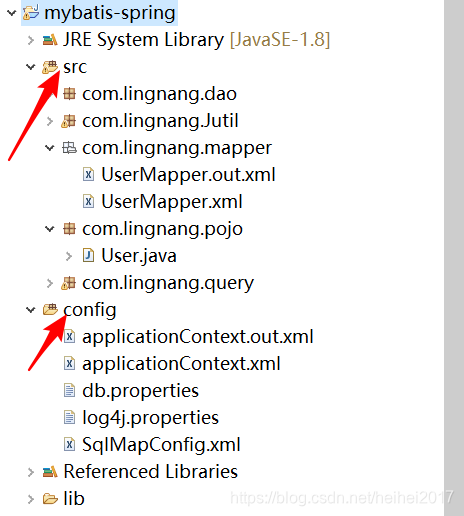Select the db.properties file name

[x=140, y=391]
